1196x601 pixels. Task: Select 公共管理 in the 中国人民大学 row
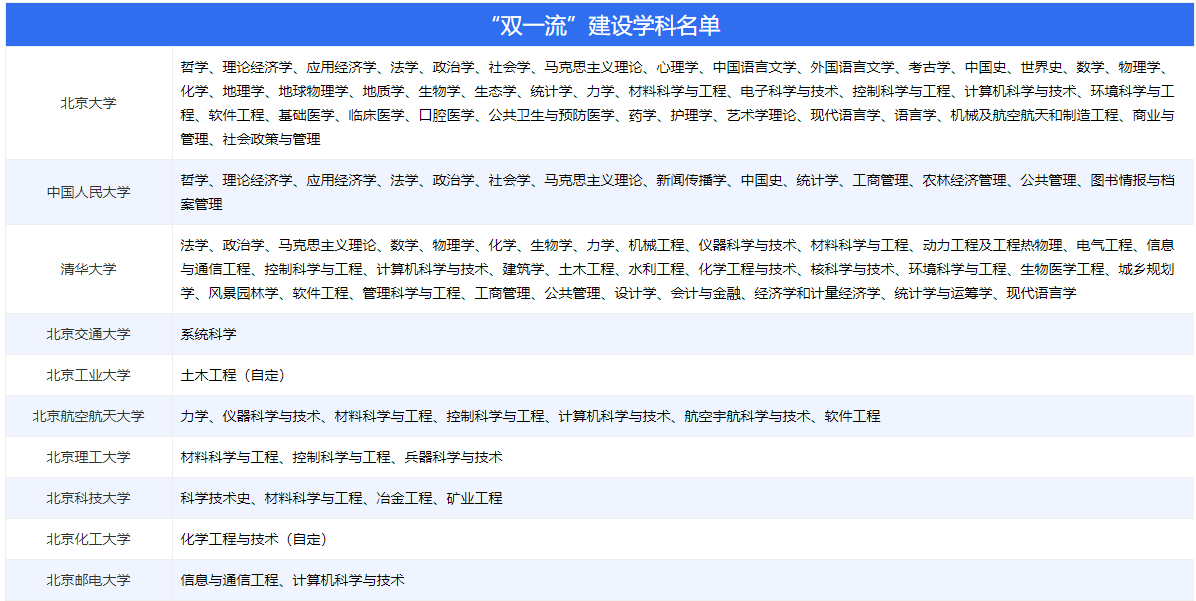(x=1048, y=181)
